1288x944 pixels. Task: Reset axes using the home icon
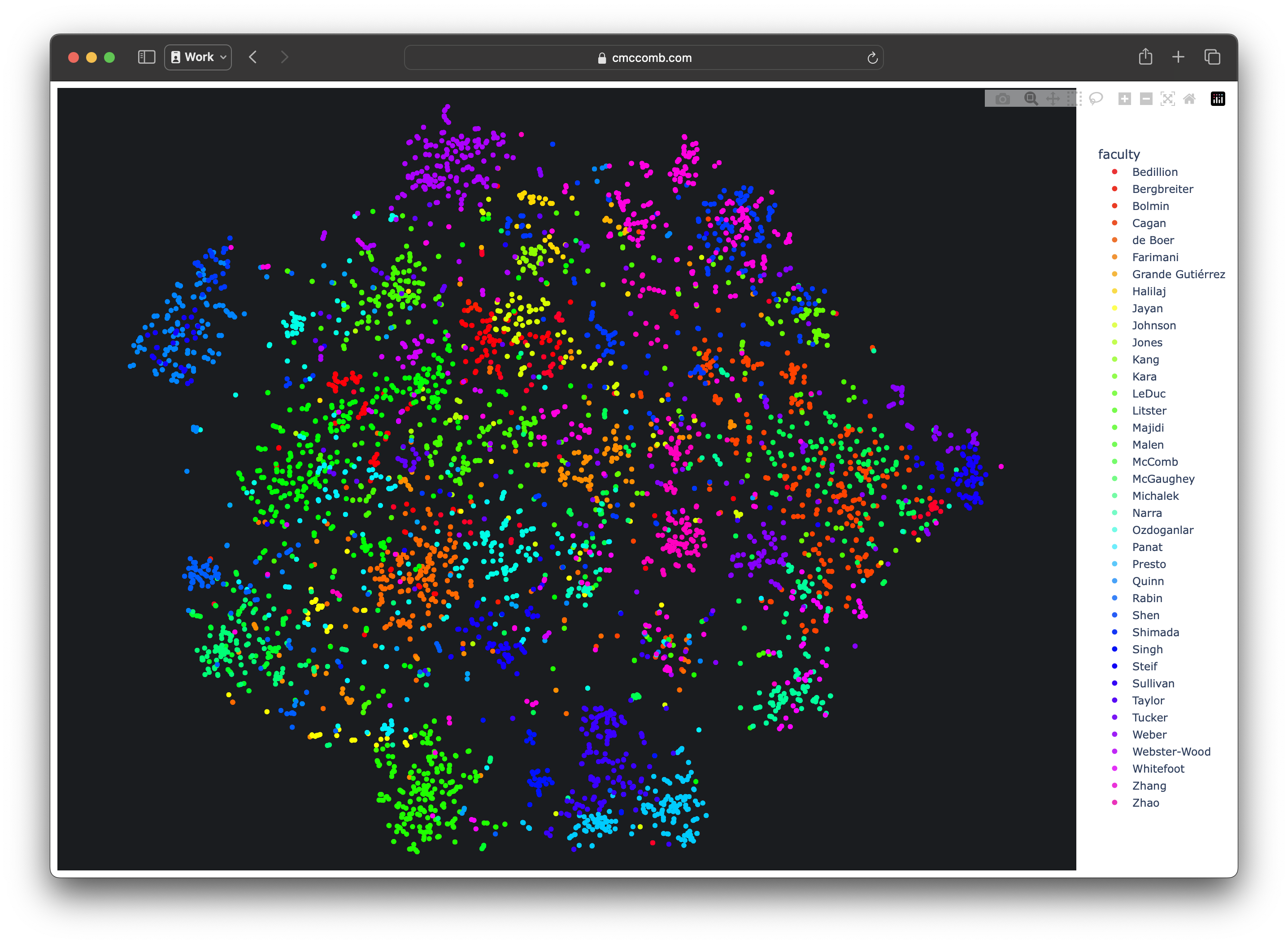[x=1190, y=98]
